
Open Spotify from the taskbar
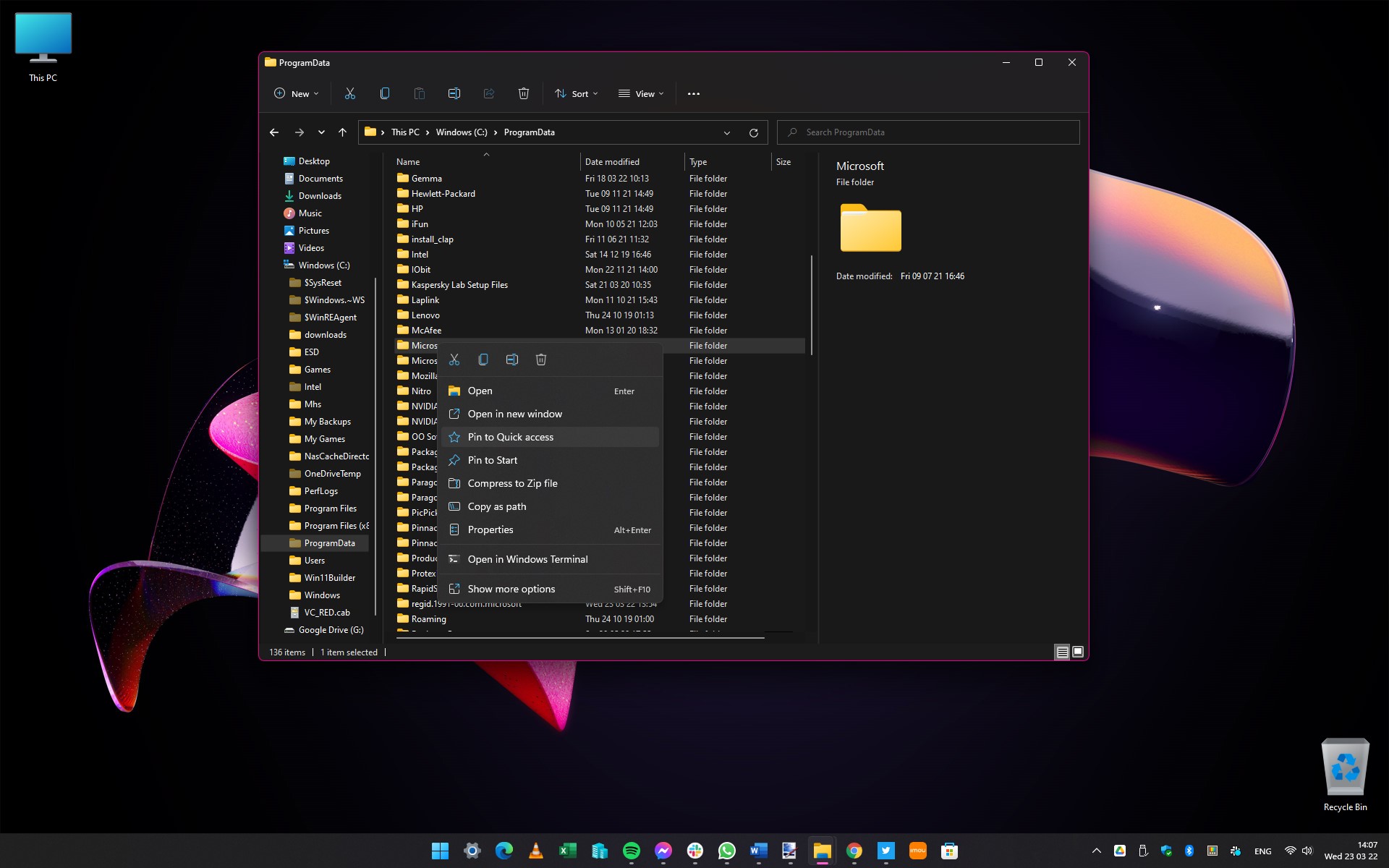click(632, 851)
